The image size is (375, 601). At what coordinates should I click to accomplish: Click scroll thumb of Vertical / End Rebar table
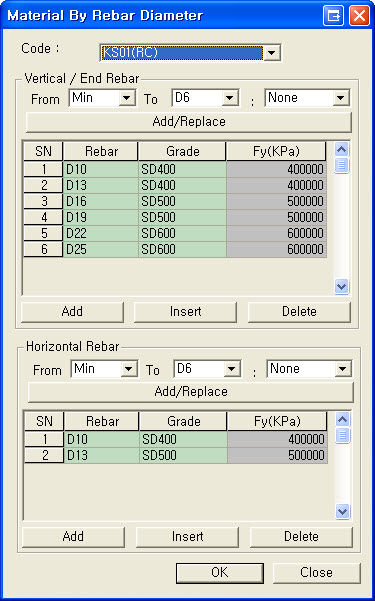pos(342,166)
